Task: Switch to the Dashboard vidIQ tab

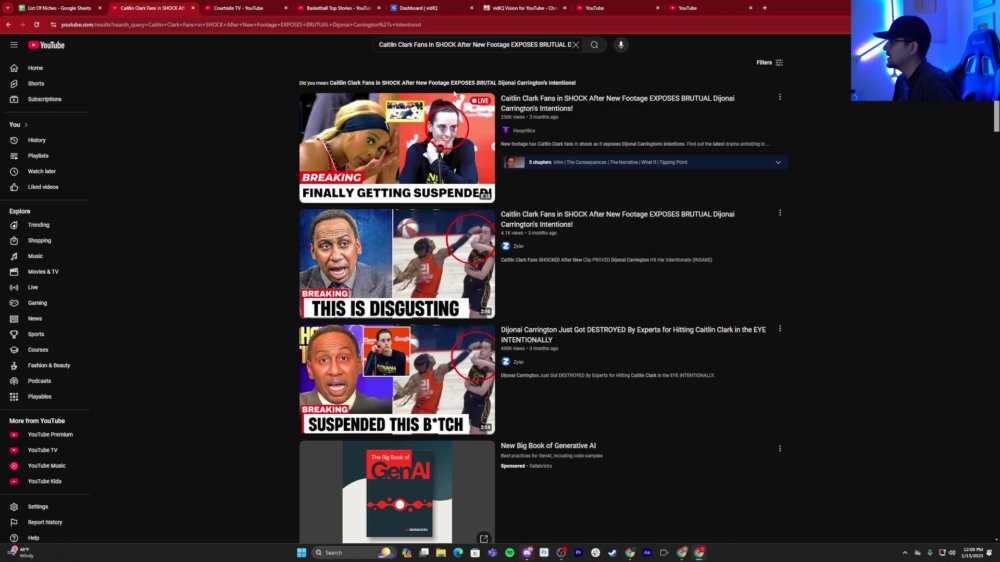Action: tap(431, 8)
